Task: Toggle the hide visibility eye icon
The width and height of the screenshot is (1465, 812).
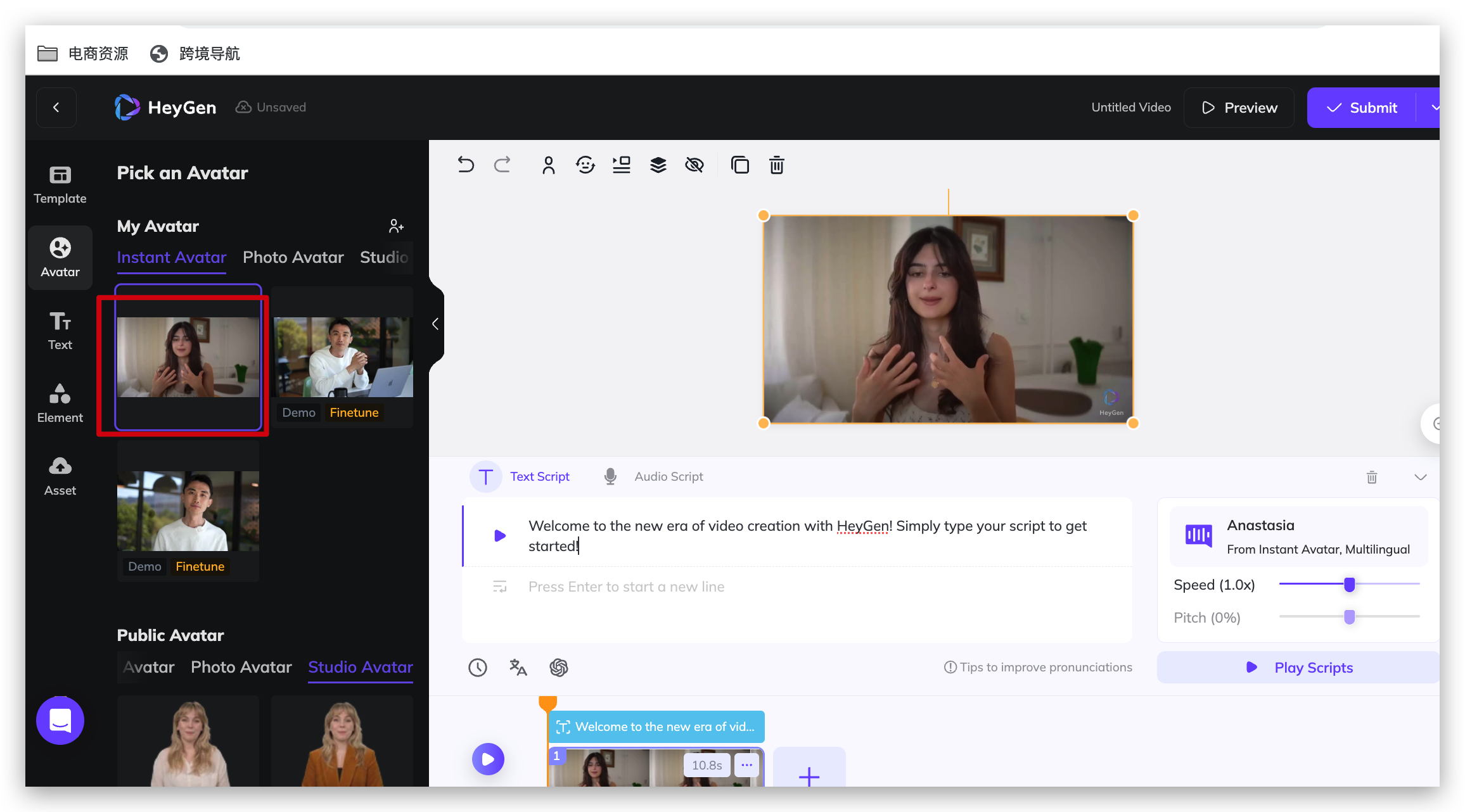Action: 694,165
